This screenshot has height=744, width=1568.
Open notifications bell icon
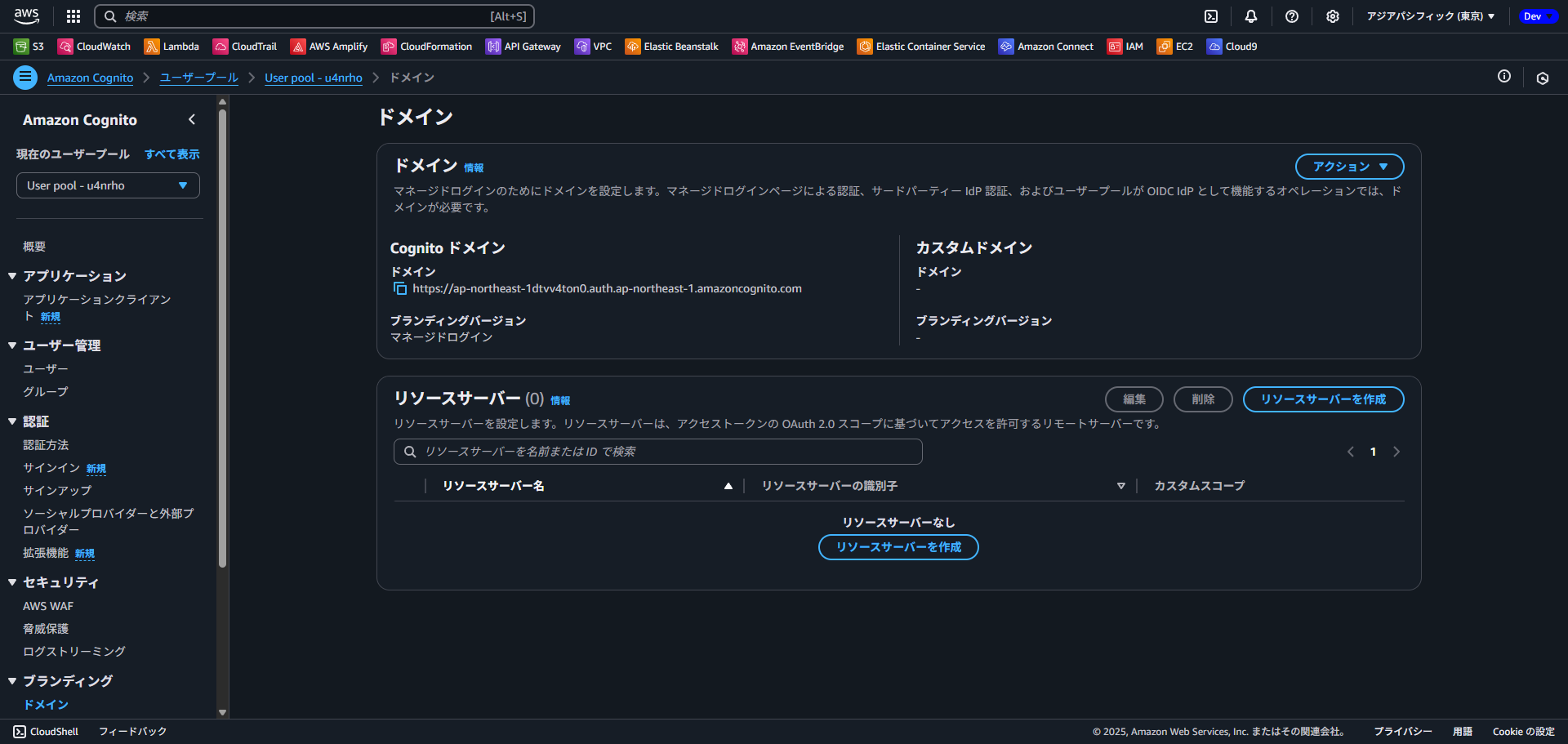pyautogui.click(x=1251, y=16)
